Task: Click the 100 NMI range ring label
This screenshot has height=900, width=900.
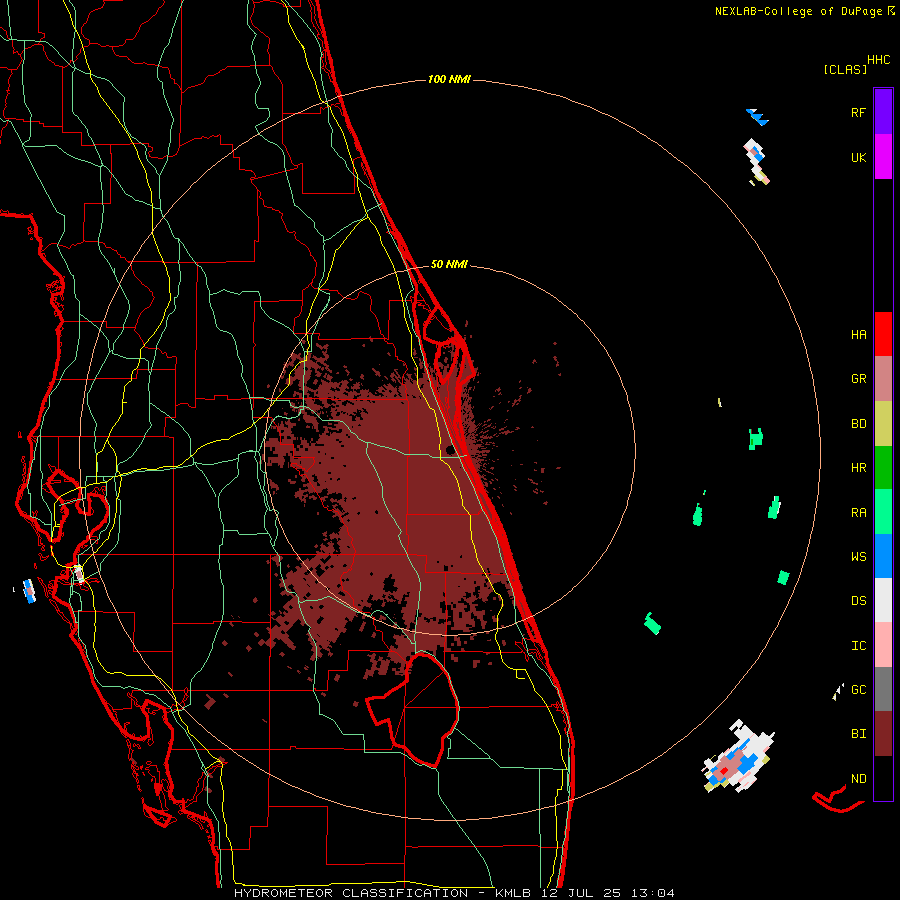Action: (x=449, y=79)
